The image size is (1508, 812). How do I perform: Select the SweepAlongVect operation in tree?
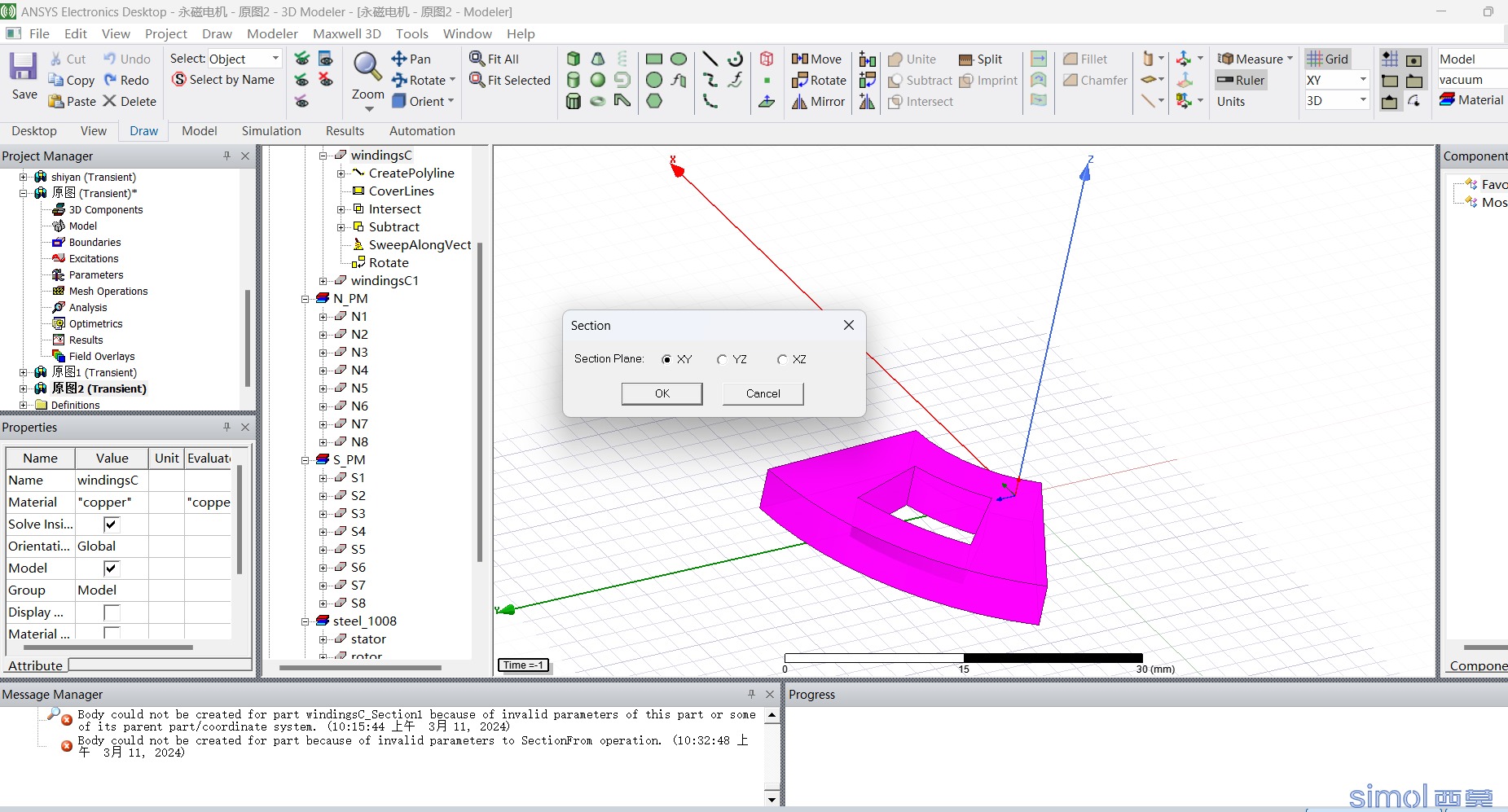[x=420, y=244]
